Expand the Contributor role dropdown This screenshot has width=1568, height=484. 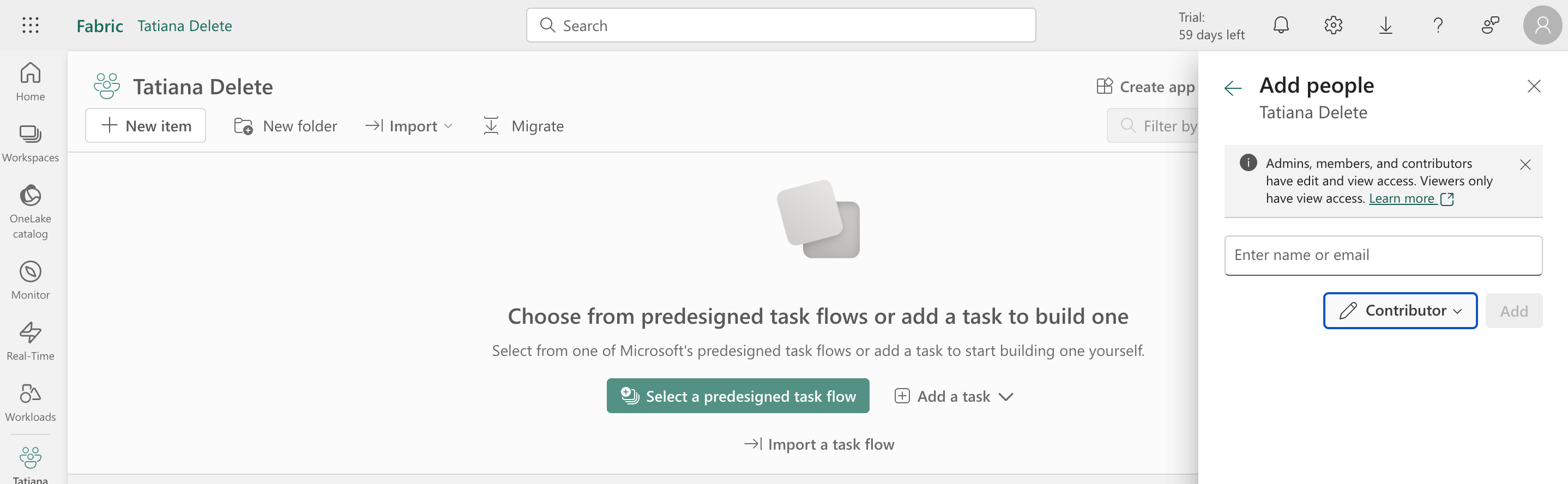click(1400, 311)
